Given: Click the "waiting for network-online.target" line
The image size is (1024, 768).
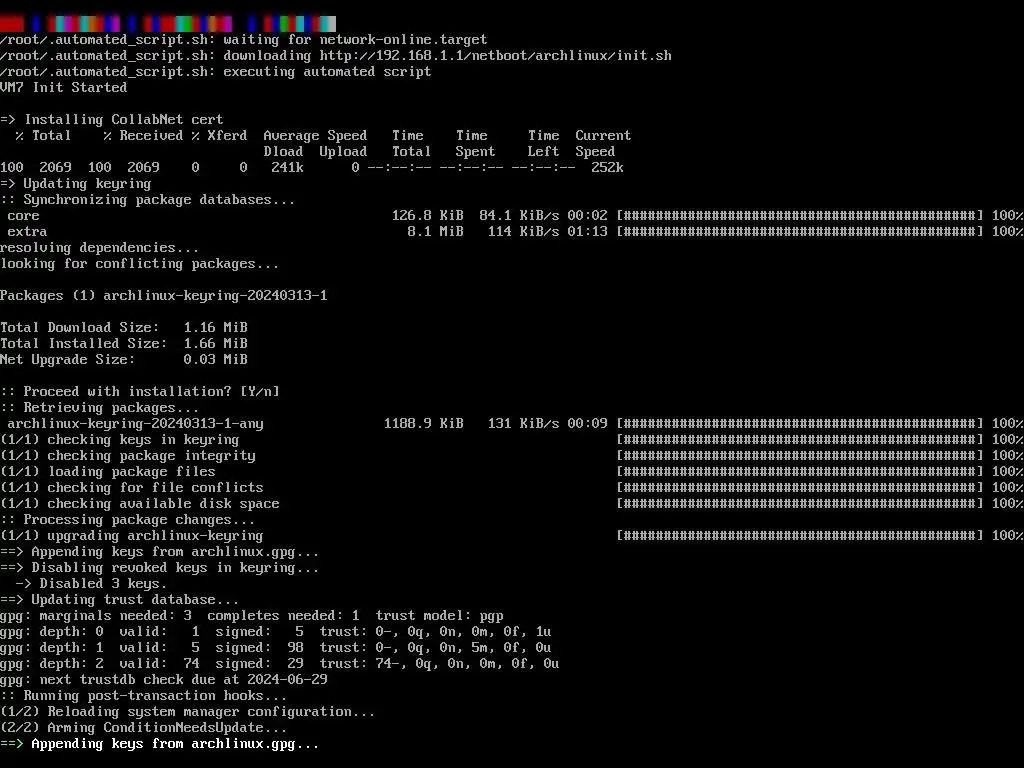Looking at the screenshot, I should pos(244,40).
